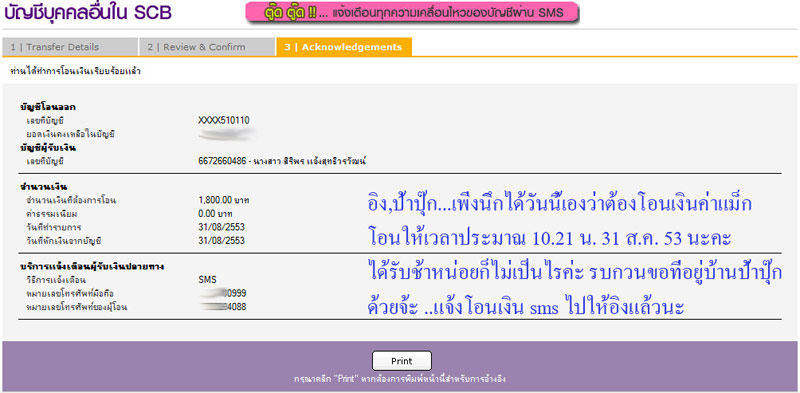Click the transaction date next to วันที่ทำรายการ
The image size is (800, 393).
(x=221, y=227)
